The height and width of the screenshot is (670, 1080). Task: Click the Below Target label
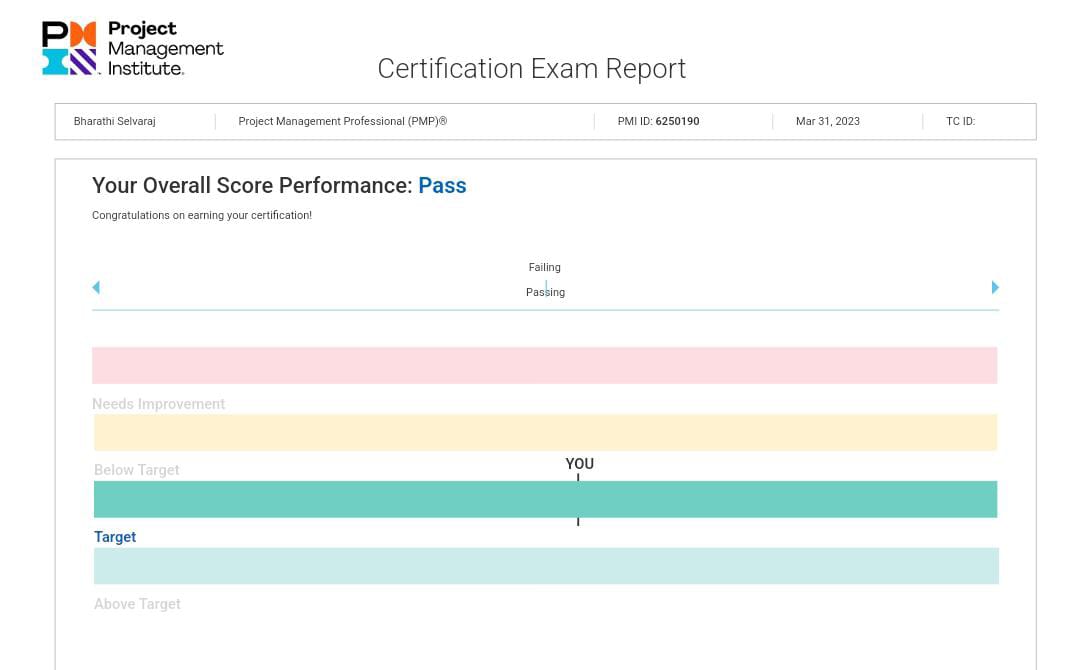point(136,470)
